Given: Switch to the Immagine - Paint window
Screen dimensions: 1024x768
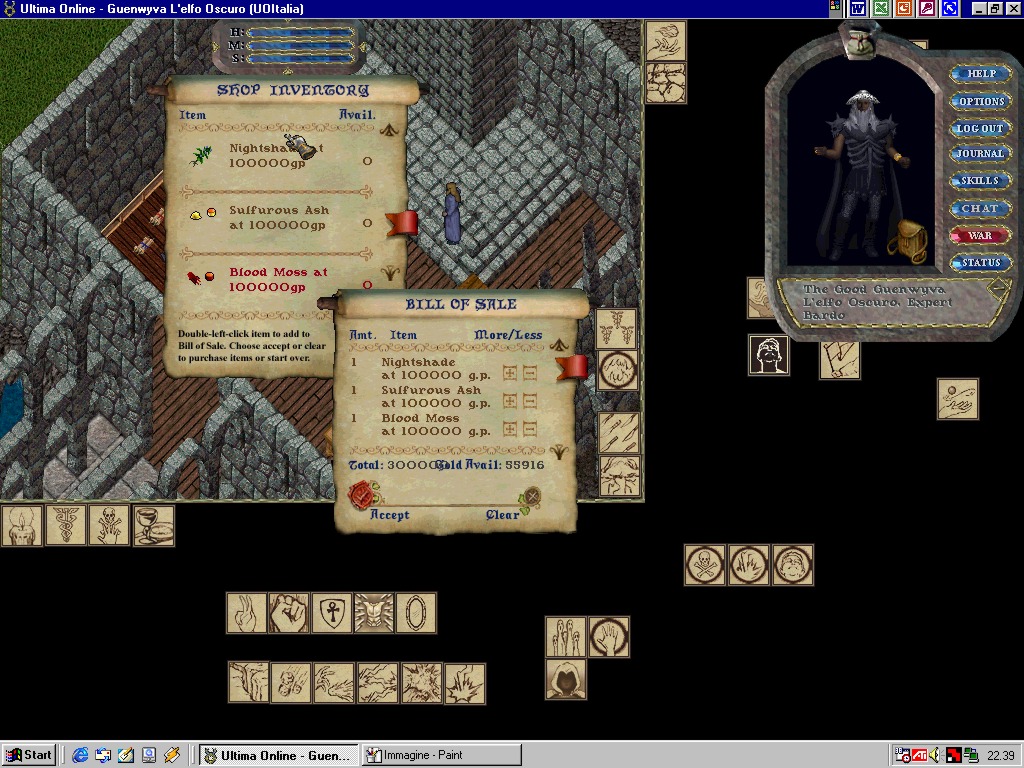Looking at the screenshot, I should [x=442, y=756].
